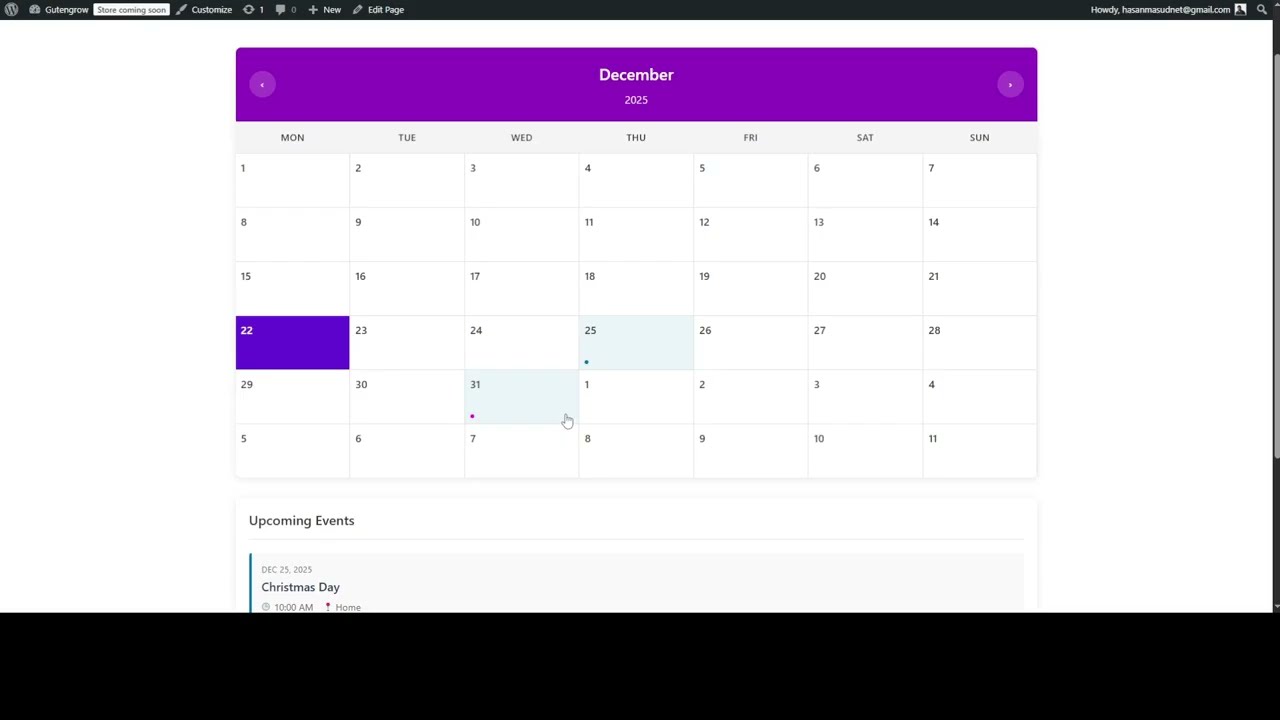Select December 10

(521, 234)
